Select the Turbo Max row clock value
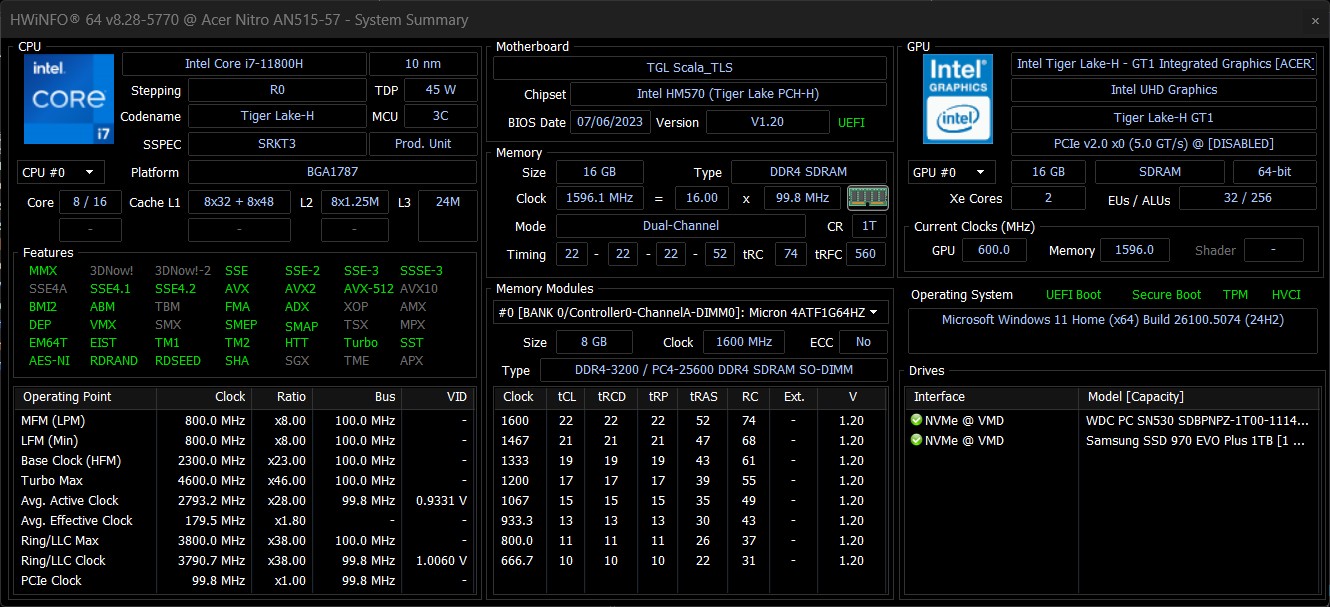This screenshot has width=1330, height=607. [x=215, y=481]
